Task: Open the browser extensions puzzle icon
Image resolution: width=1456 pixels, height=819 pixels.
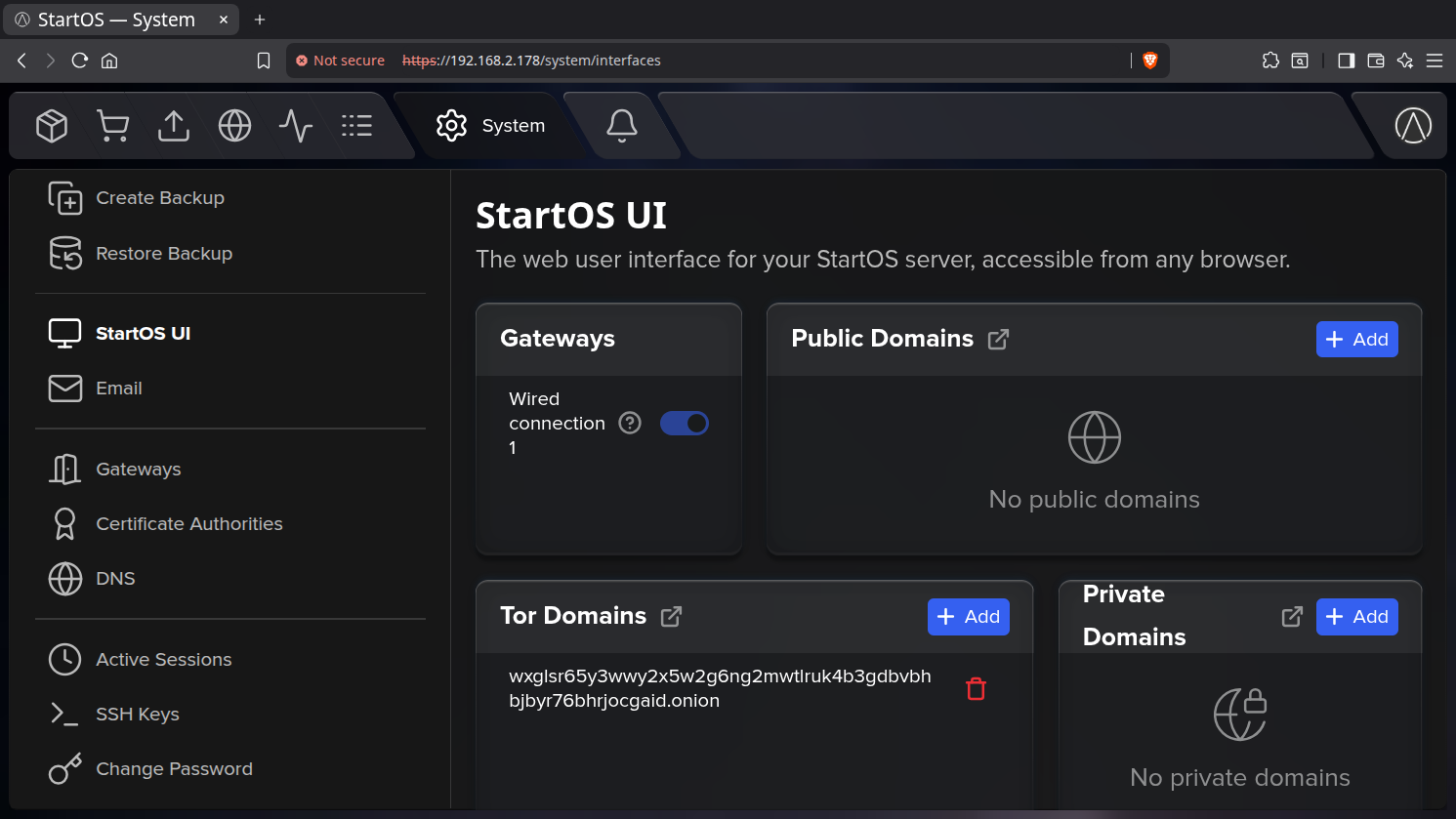Action: click(x=1270, y=61)
